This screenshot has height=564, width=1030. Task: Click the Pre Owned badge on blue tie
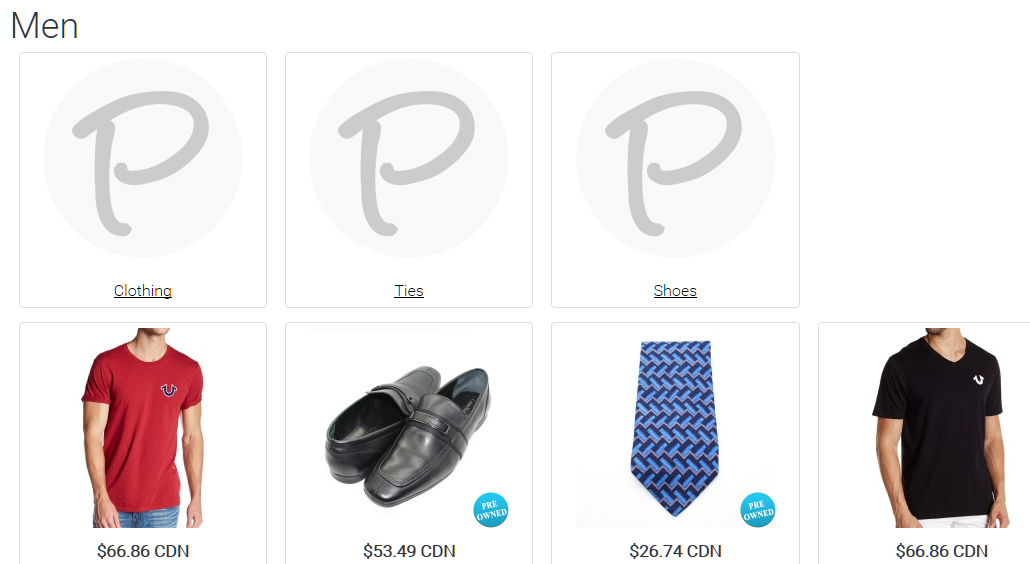[757, 510]
